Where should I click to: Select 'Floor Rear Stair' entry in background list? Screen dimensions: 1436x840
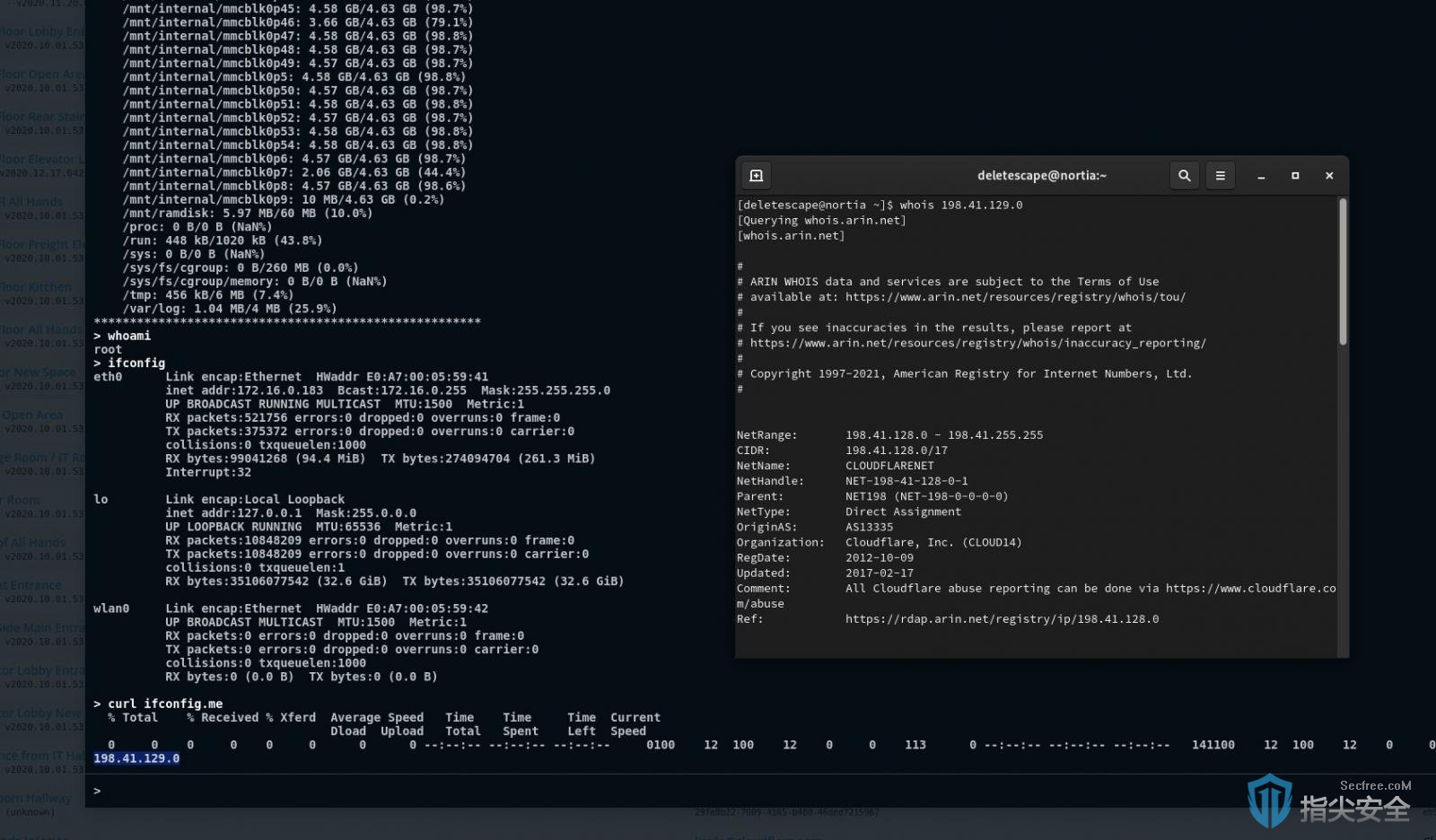pos(42,117)
